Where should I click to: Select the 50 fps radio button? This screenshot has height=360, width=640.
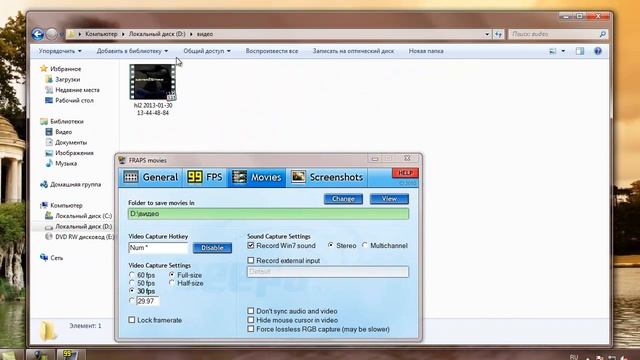click(131, 283)
